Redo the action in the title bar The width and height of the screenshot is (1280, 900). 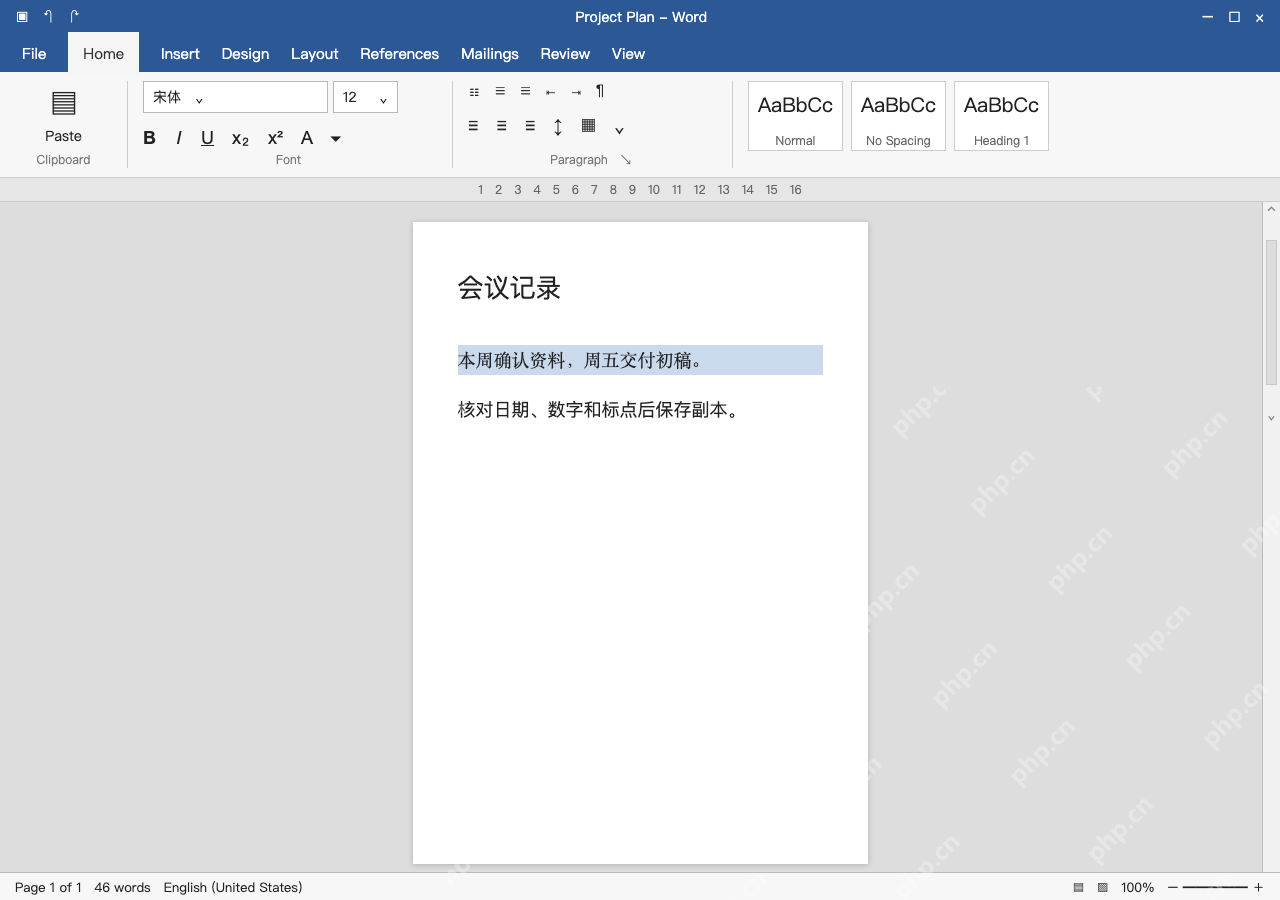(74, 17)
